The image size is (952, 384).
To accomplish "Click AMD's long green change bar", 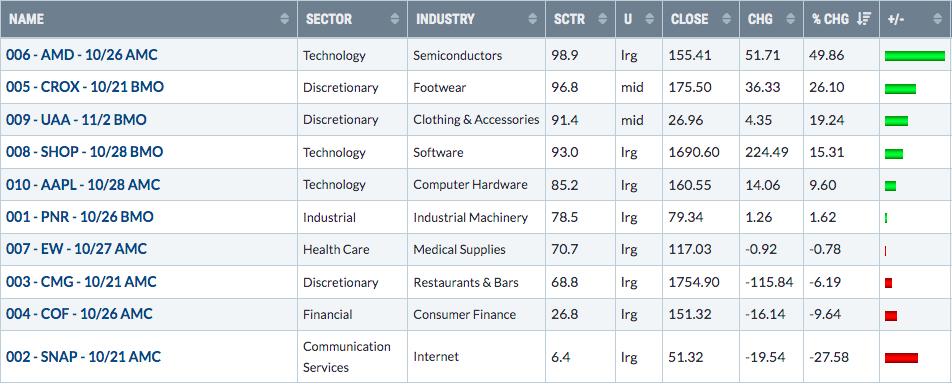I will tap(914, 56).
